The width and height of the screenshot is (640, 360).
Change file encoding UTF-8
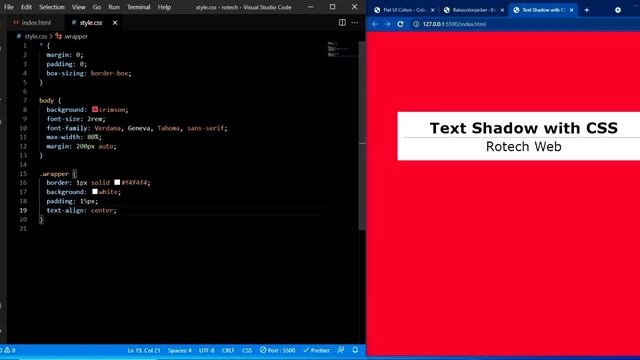pos(207,350)
